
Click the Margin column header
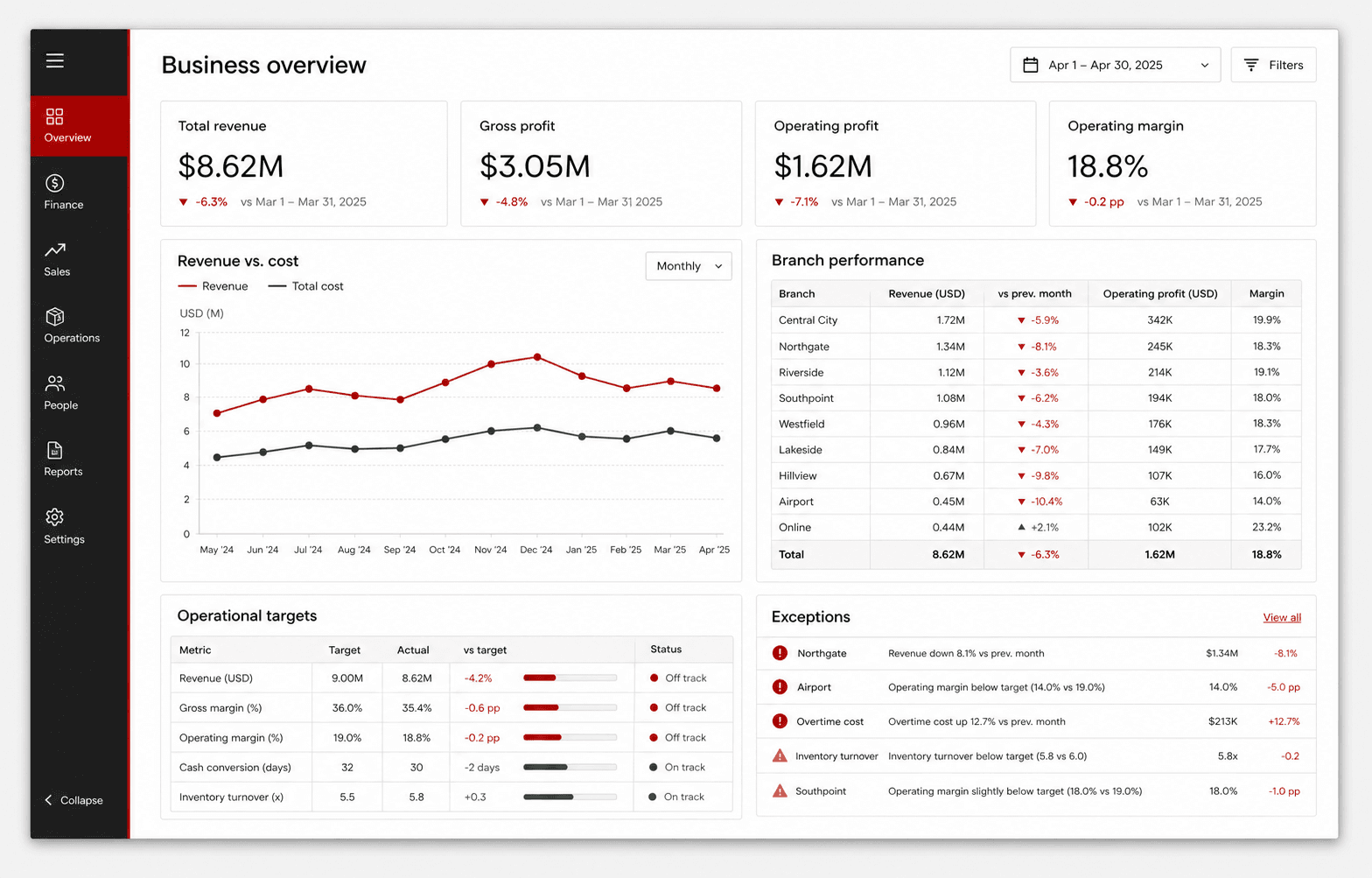(1266, 294)
